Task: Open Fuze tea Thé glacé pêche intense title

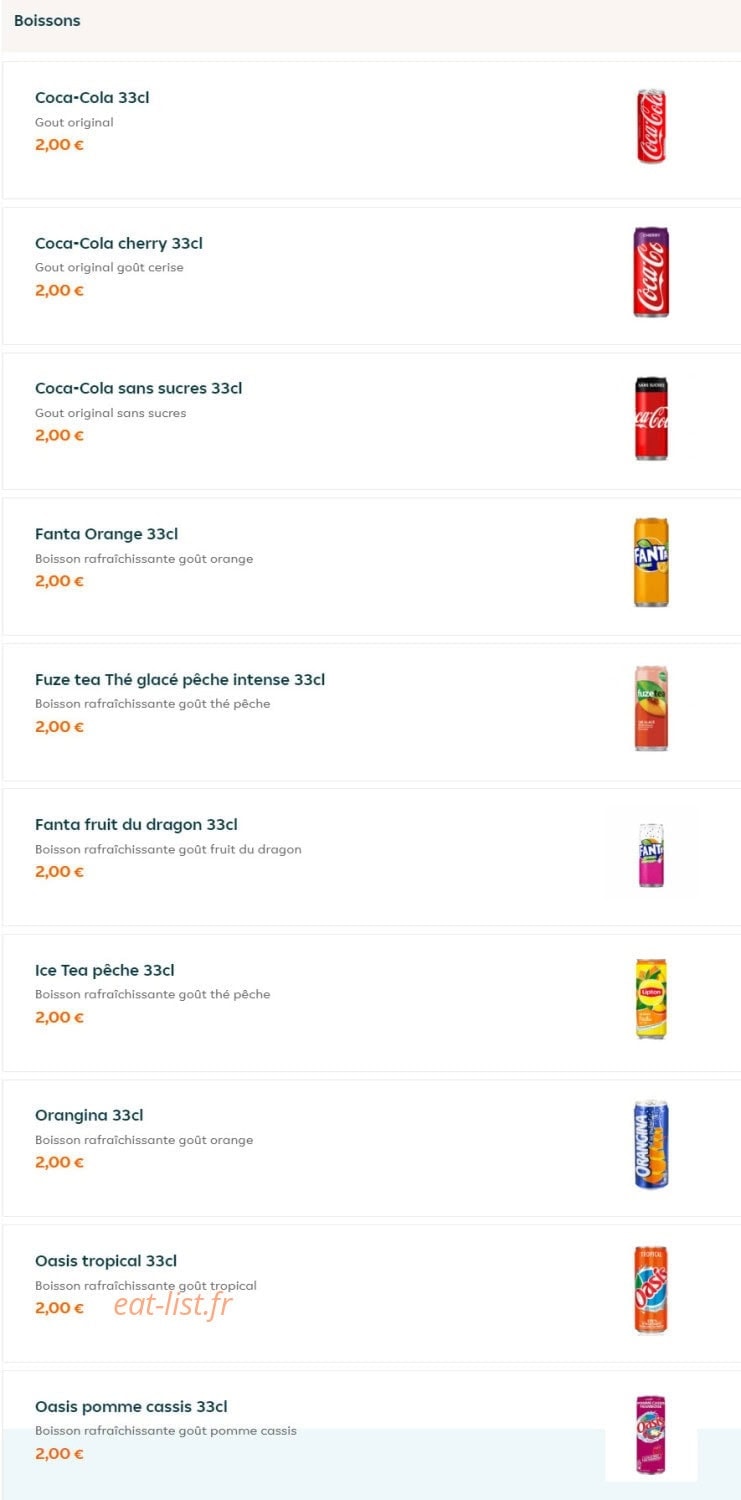Action: click(x=180, y=680)
